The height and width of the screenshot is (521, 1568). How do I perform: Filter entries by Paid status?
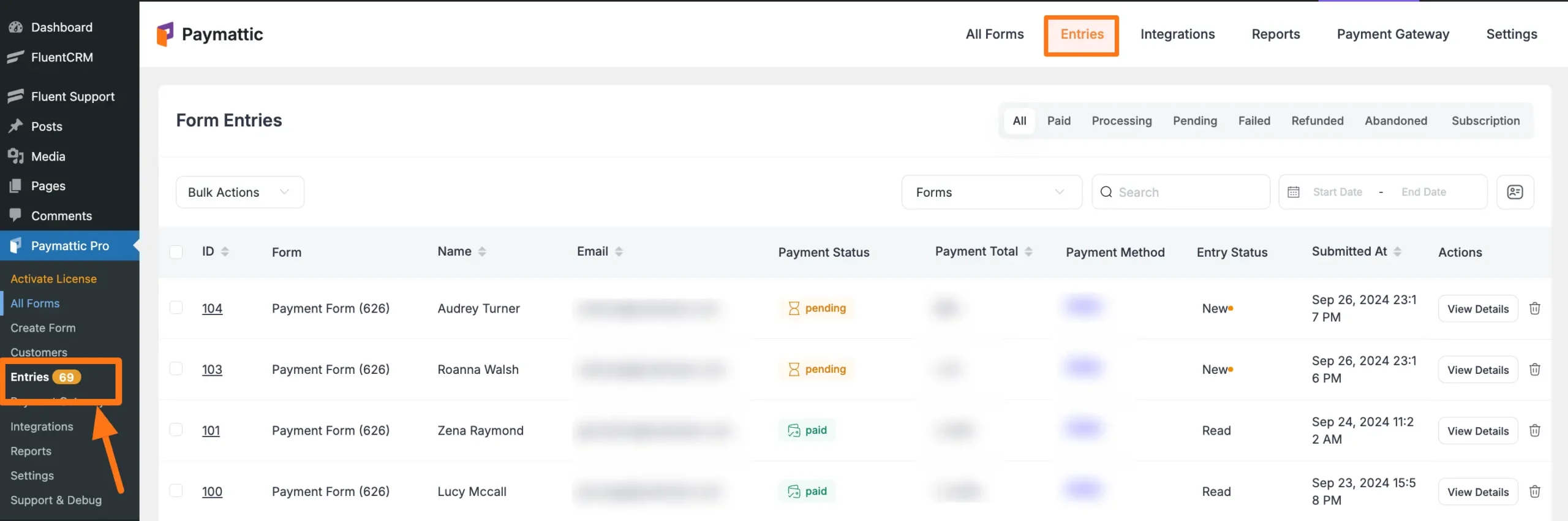click(1058, 121)
